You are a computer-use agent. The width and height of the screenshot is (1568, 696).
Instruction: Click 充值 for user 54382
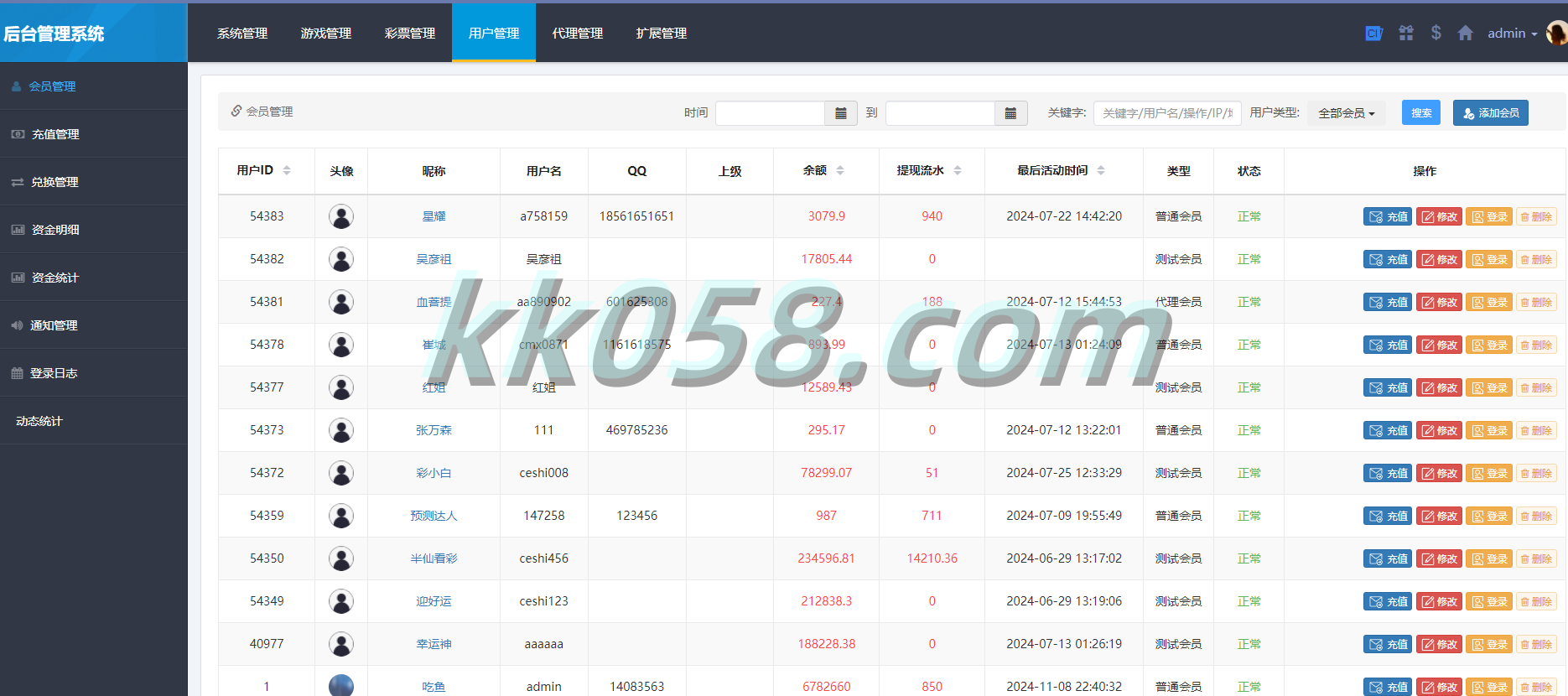[x=1388, y=259]
